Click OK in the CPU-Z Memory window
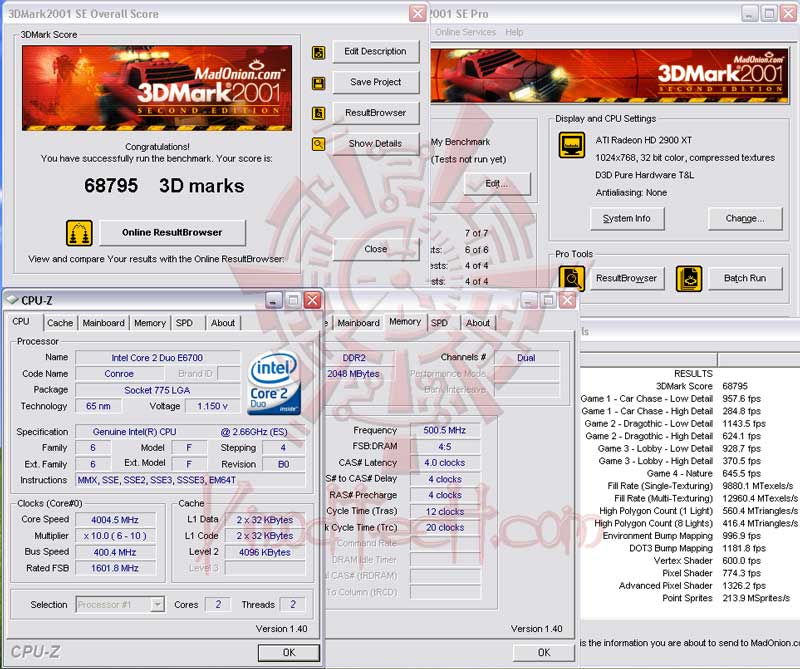Image resolution: width=800 pixels, height=669 pixels. (x=544, y=653)
